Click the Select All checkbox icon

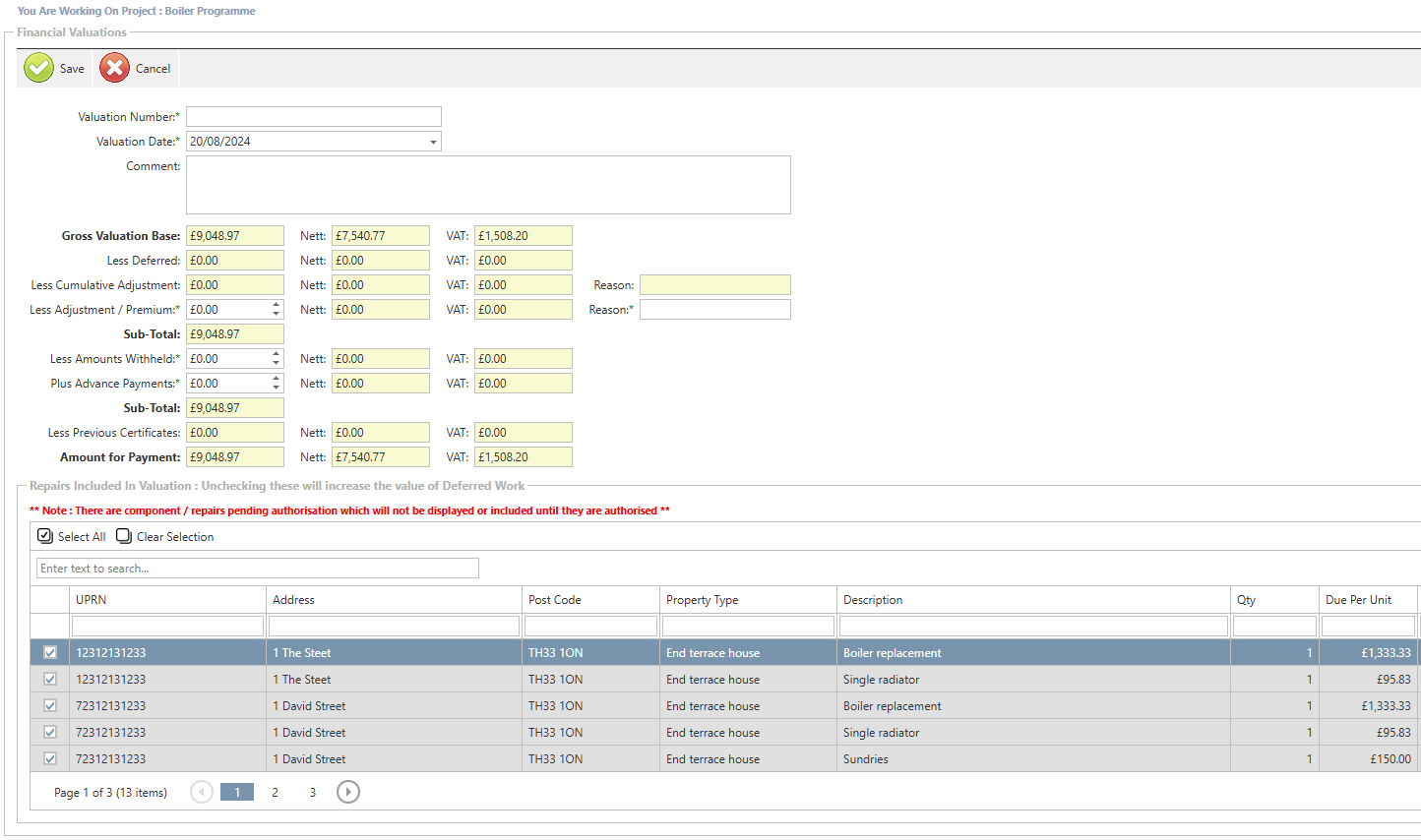(x=45, y=536)
